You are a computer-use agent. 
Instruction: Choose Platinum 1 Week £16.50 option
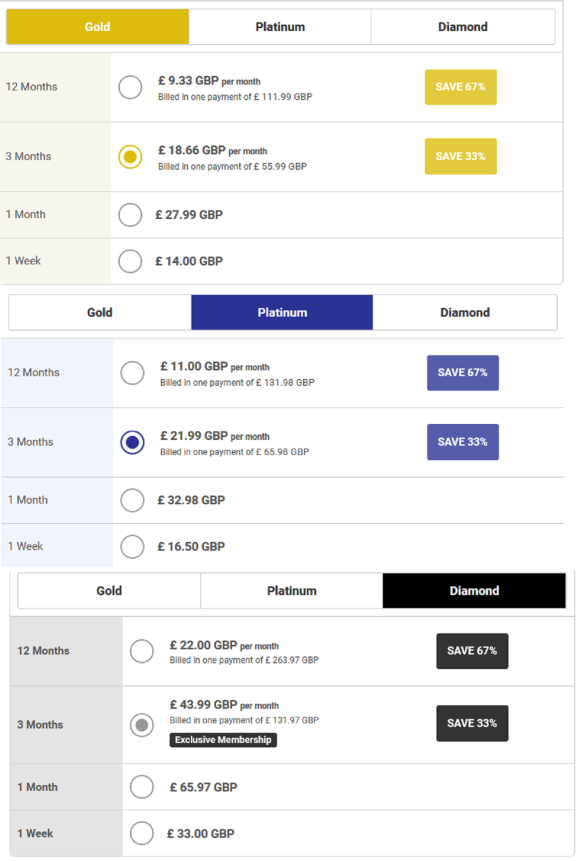coord(132,546)
